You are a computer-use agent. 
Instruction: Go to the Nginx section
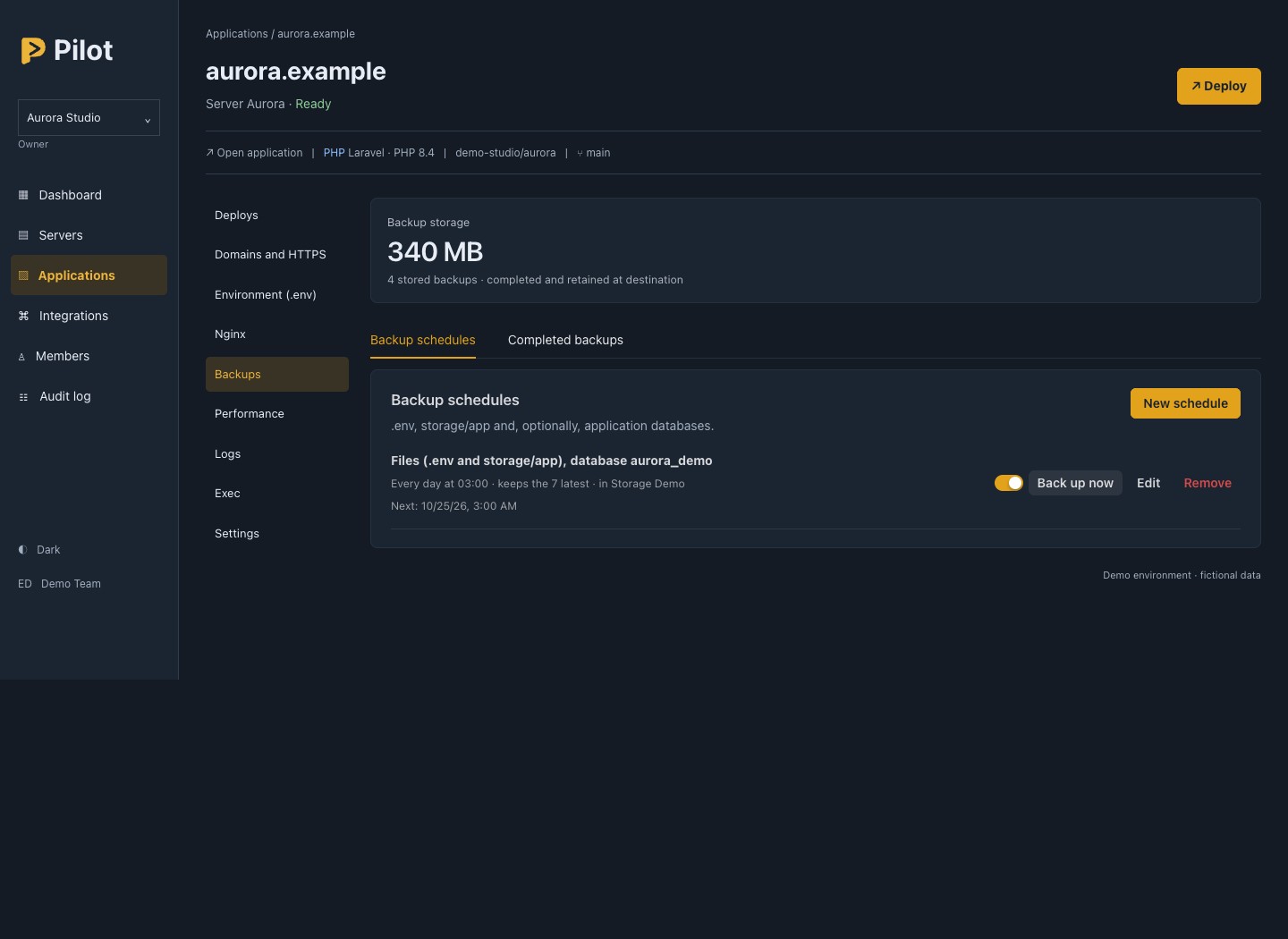(x=277, y=334)
